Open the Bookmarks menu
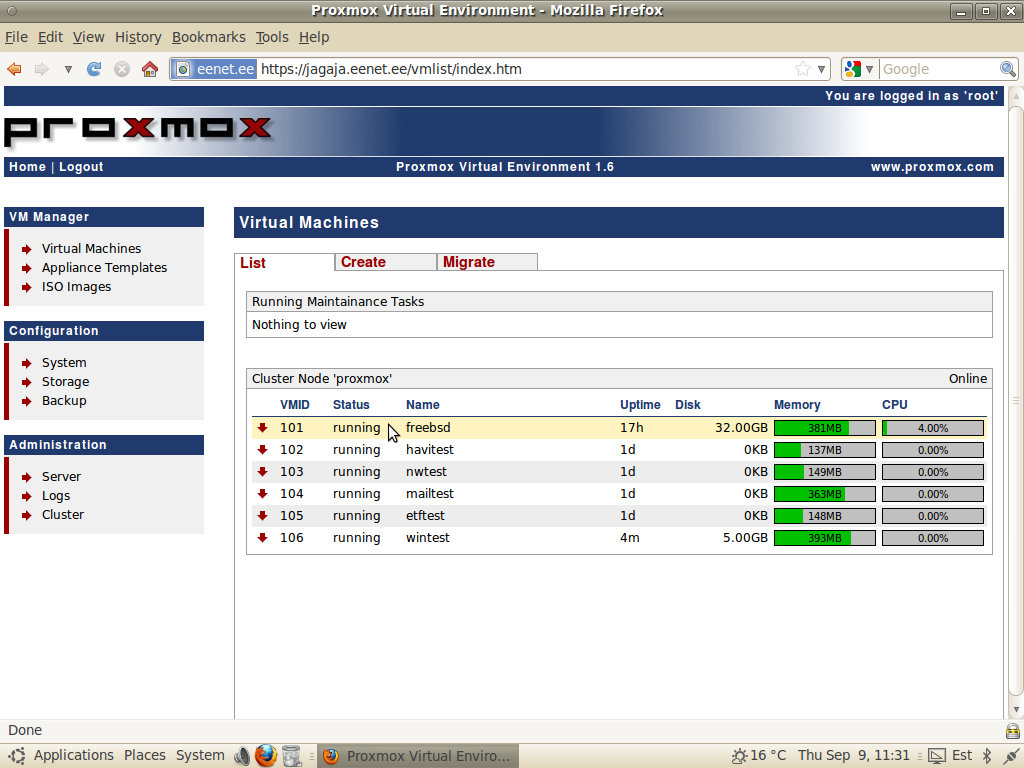This screenshot has height=768, width=1024. point(208,37)
